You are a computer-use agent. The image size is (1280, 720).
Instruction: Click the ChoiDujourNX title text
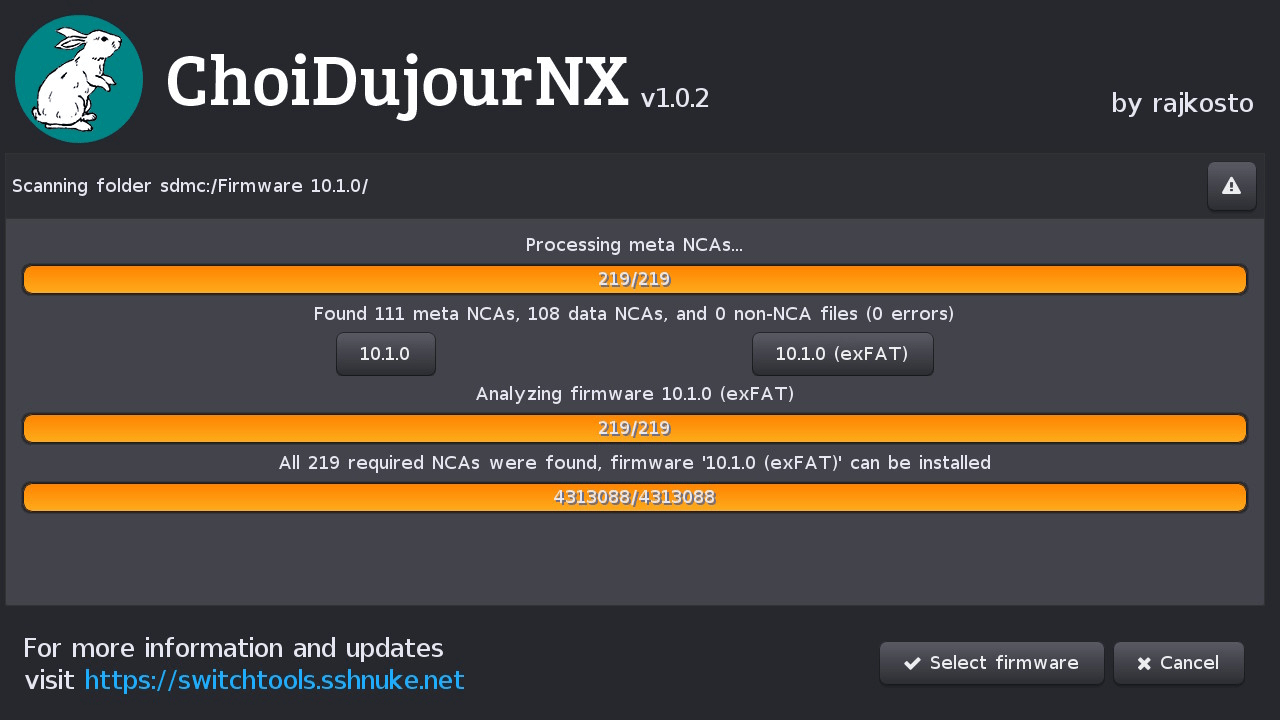click(397, 82)
